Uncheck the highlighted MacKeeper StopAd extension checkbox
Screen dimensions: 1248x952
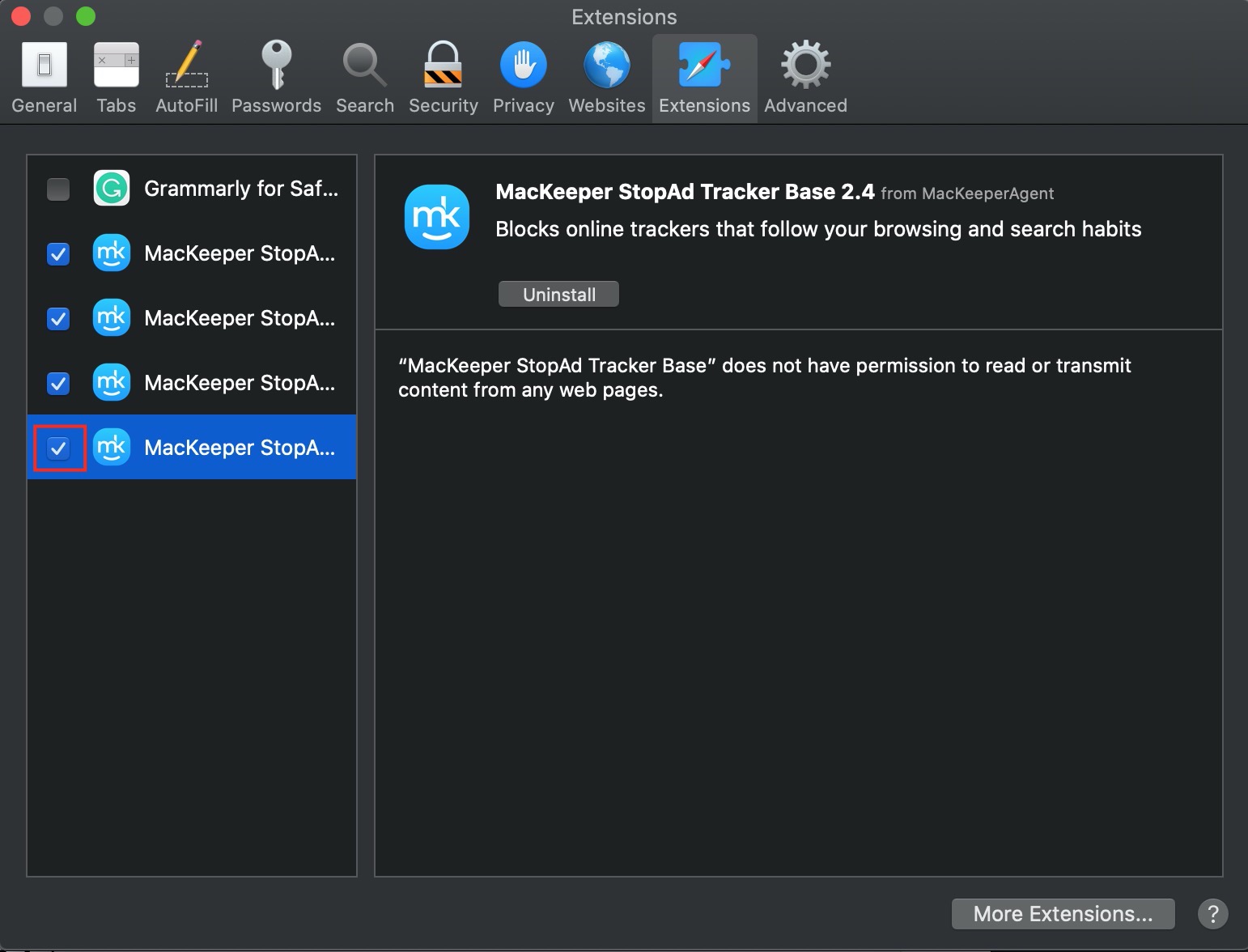[x=58, y=448]
